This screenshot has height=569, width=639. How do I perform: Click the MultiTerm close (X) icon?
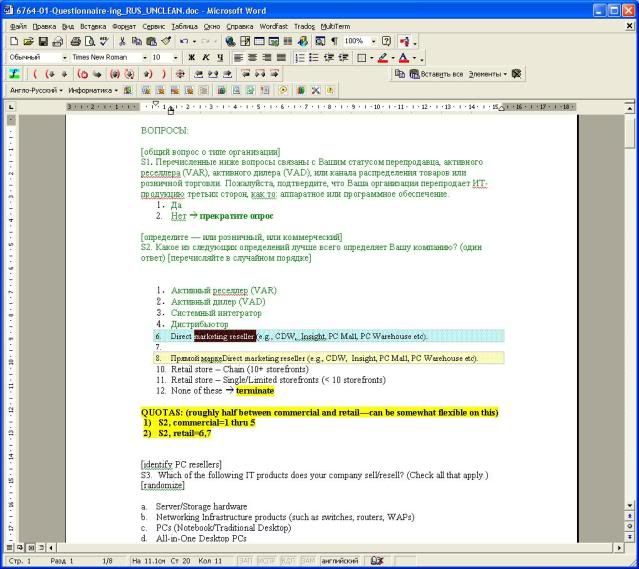tap(315, 90)
